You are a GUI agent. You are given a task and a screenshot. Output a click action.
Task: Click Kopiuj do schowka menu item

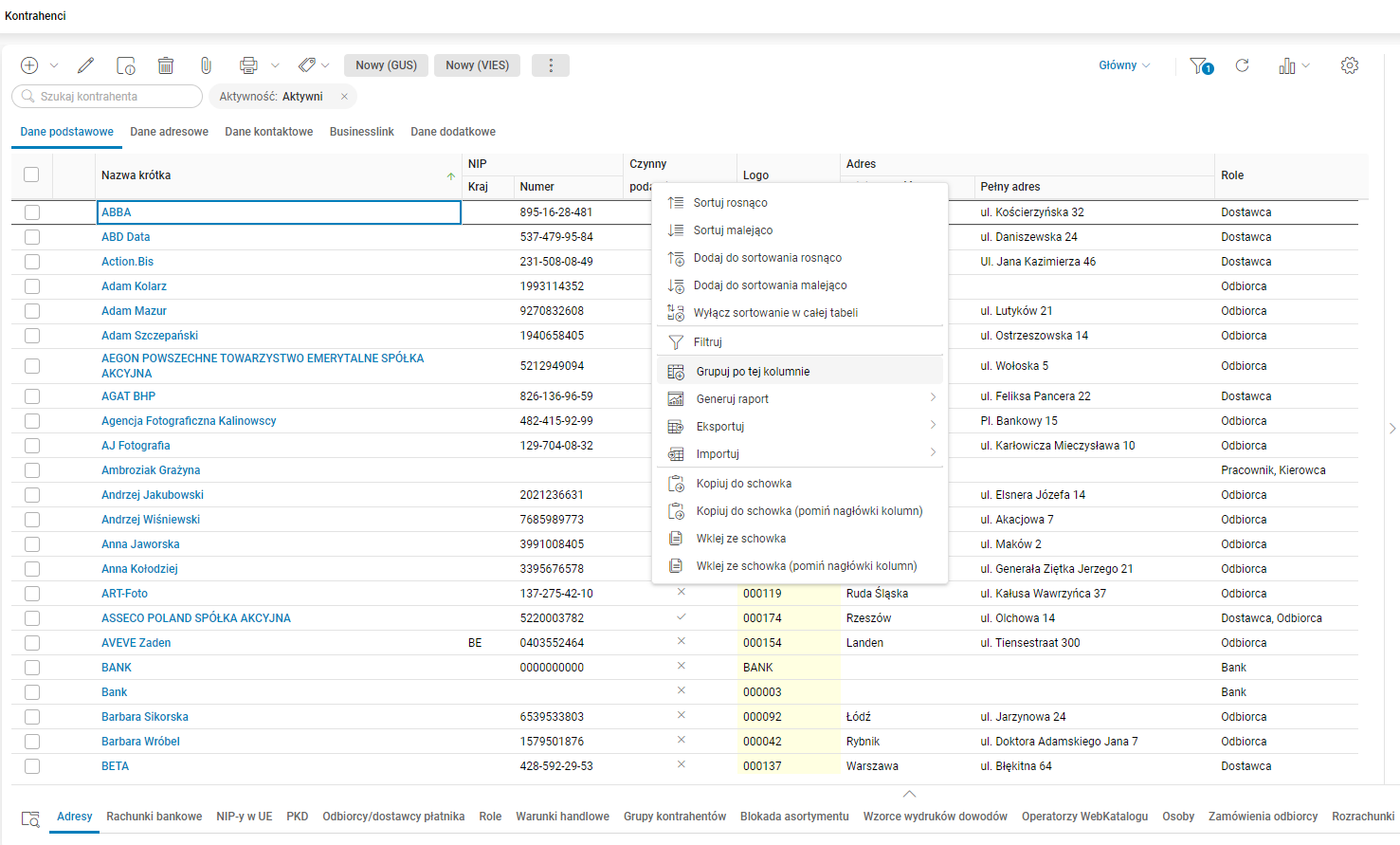[x=800, y=484]
